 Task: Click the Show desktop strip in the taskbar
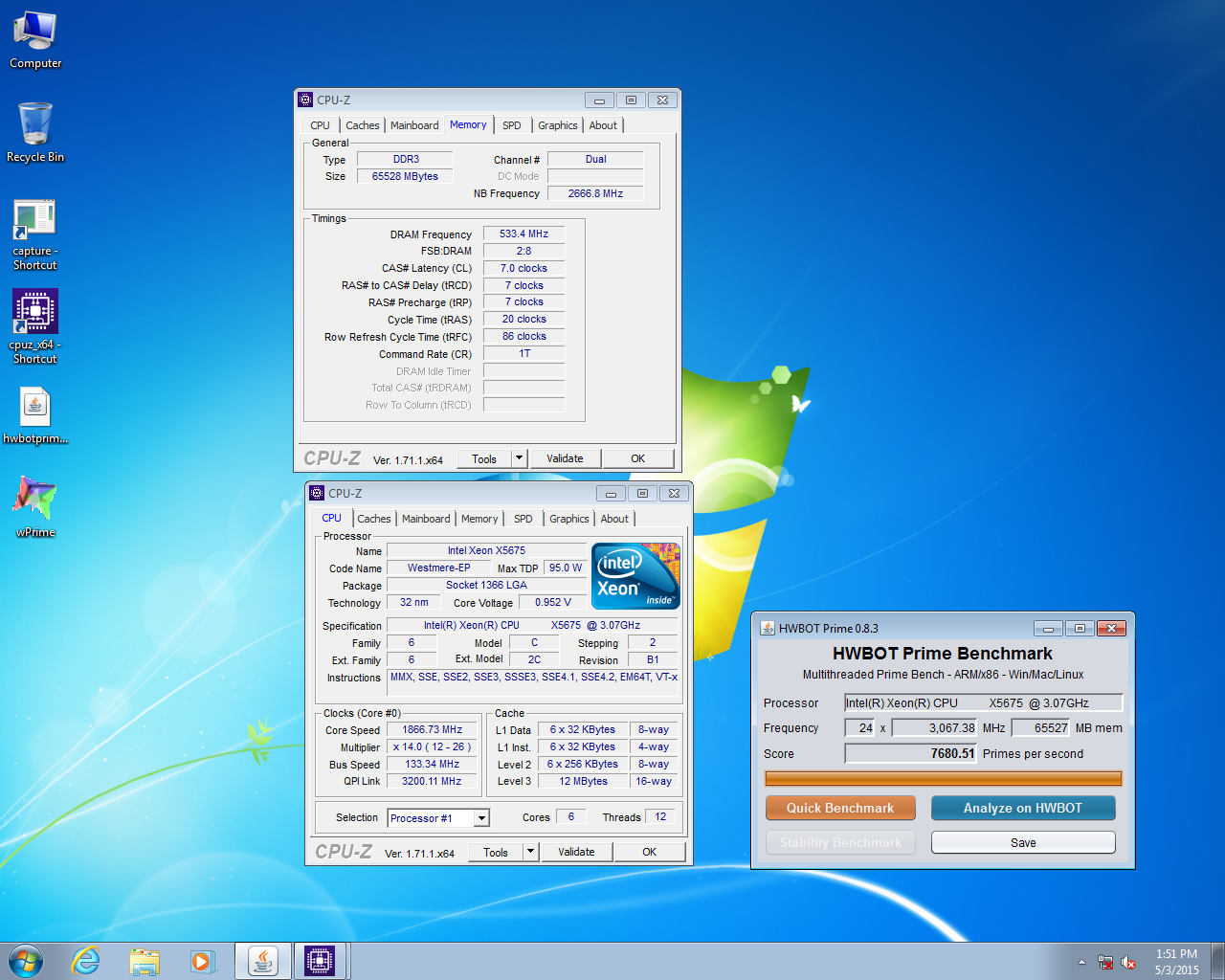[1217, 961]
